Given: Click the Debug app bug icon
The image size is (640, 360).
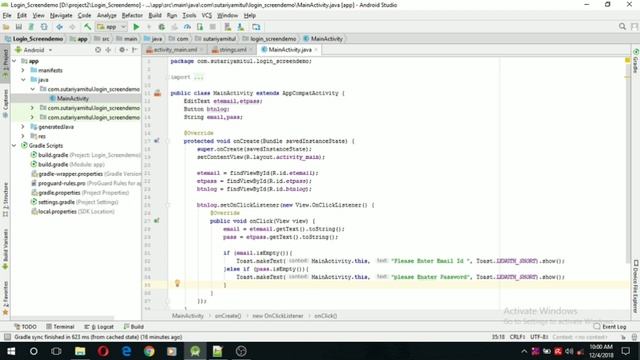Looking at the screenshot, I should (x=162, y=27).
